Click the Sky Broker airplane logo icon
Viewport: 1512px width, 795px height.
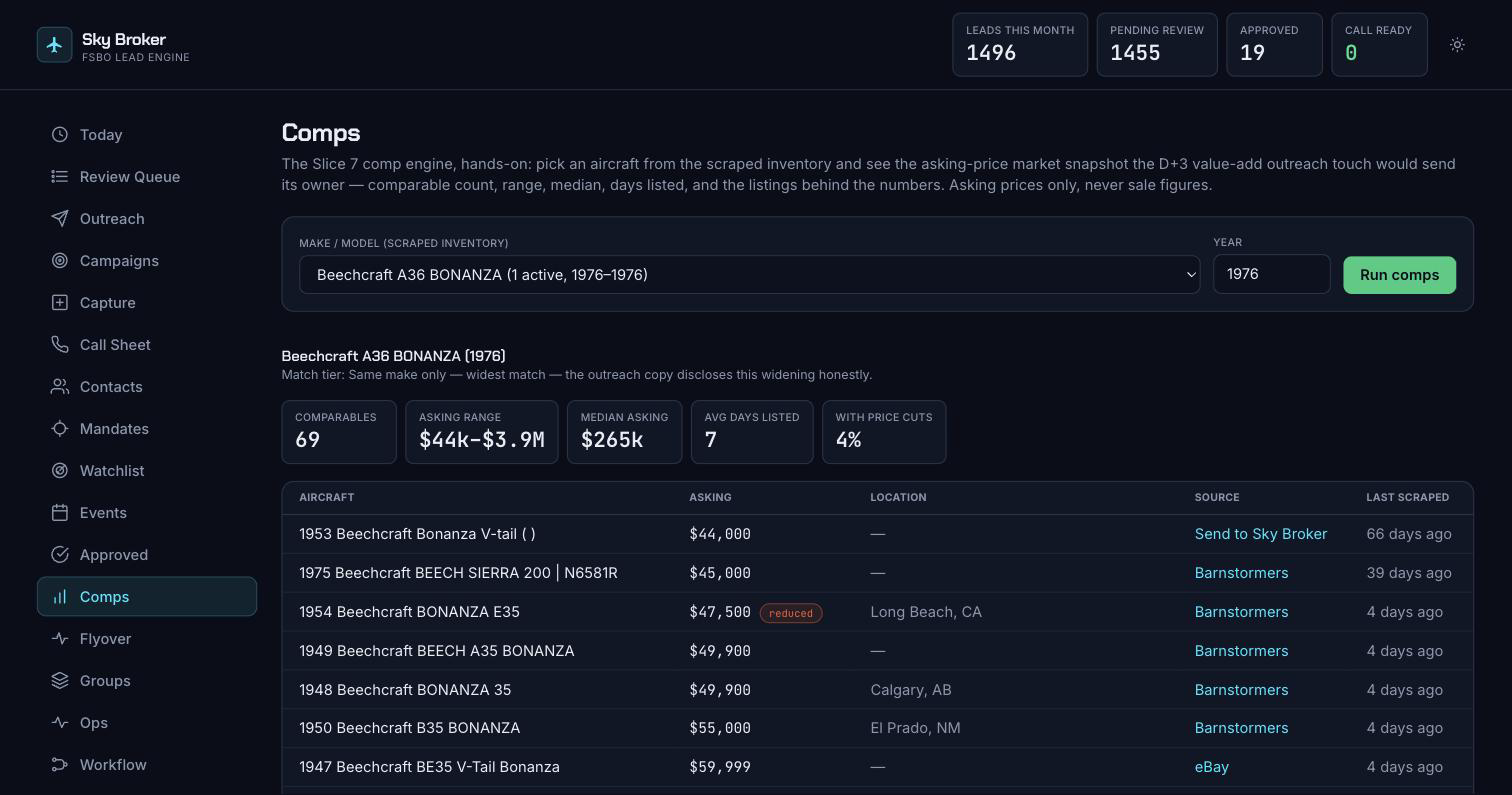[54, 45]
